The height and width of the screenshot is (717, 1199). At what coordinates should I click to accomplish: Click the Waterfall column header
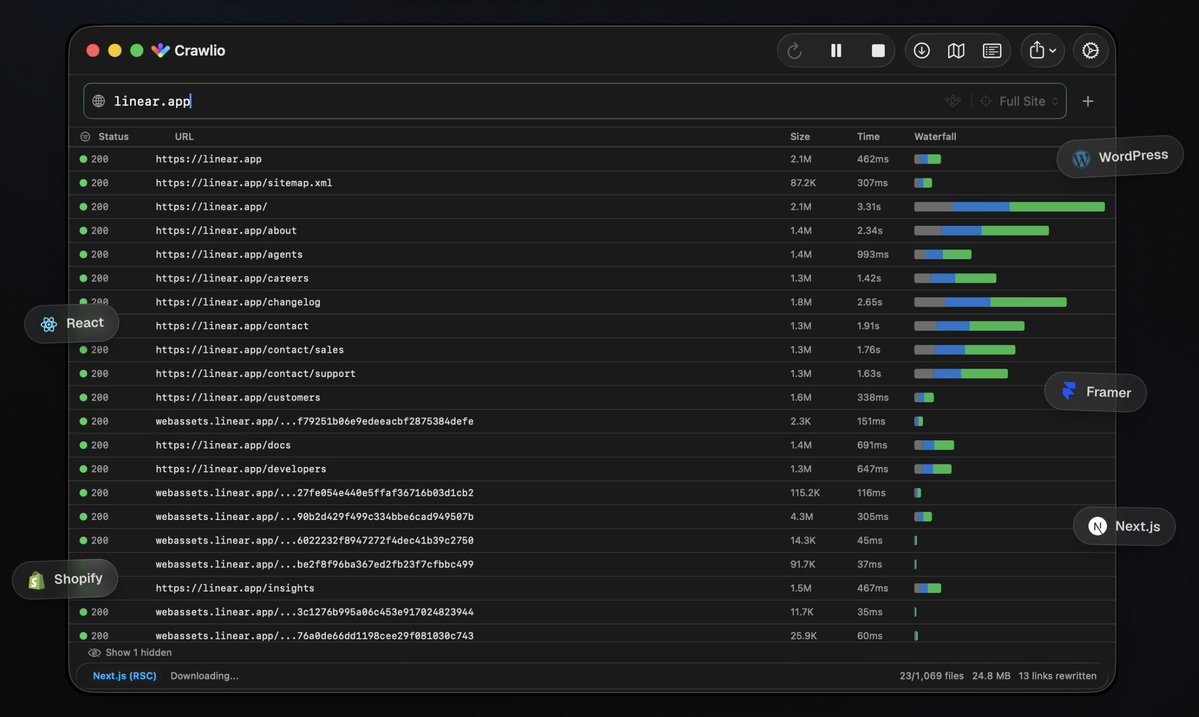935,137
